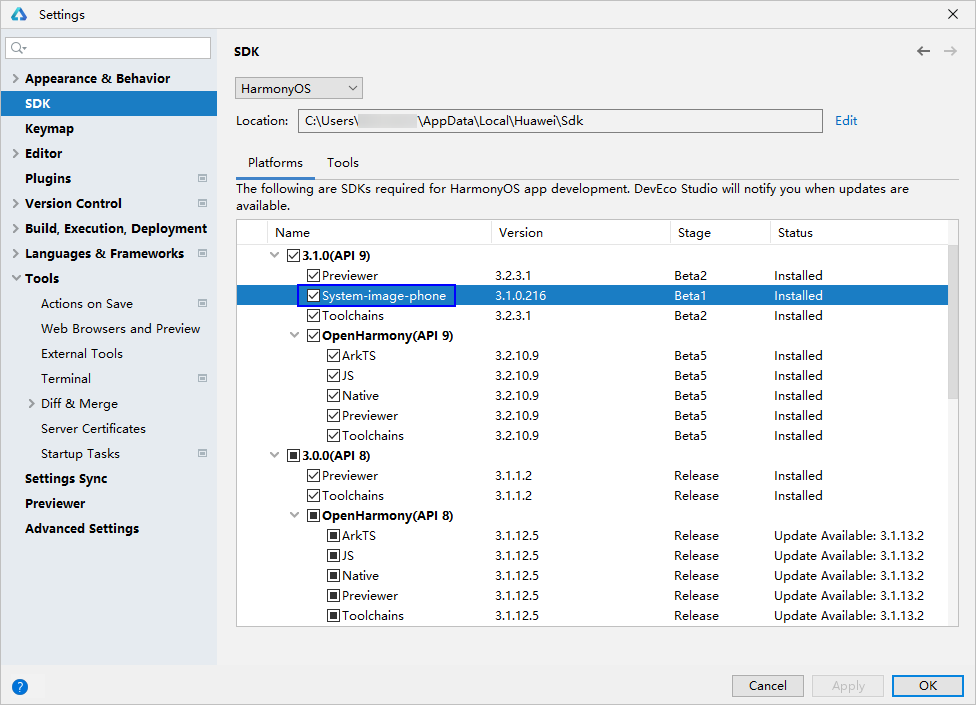Viewport: 976px width, 705px height.
Task: Open Previewer settings page
Action: pos(55,503)
